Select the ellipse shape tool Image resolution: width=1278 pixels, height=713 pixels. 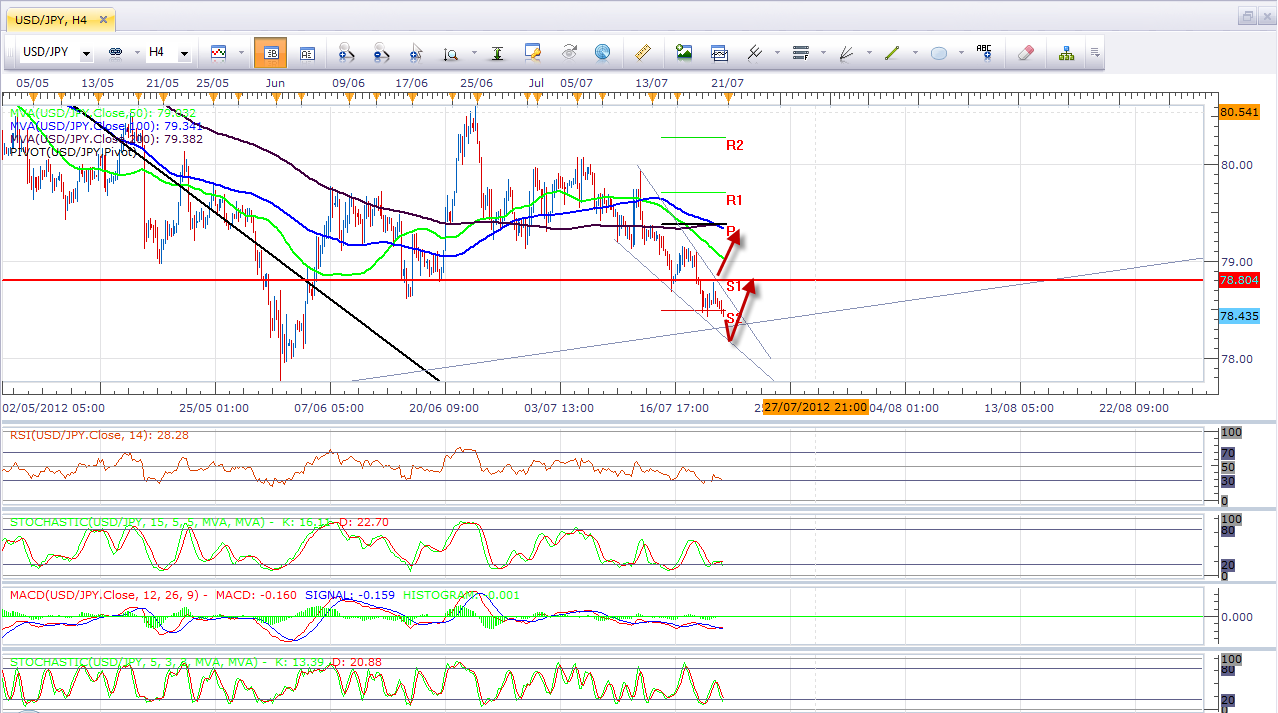[x=939, y=52]
